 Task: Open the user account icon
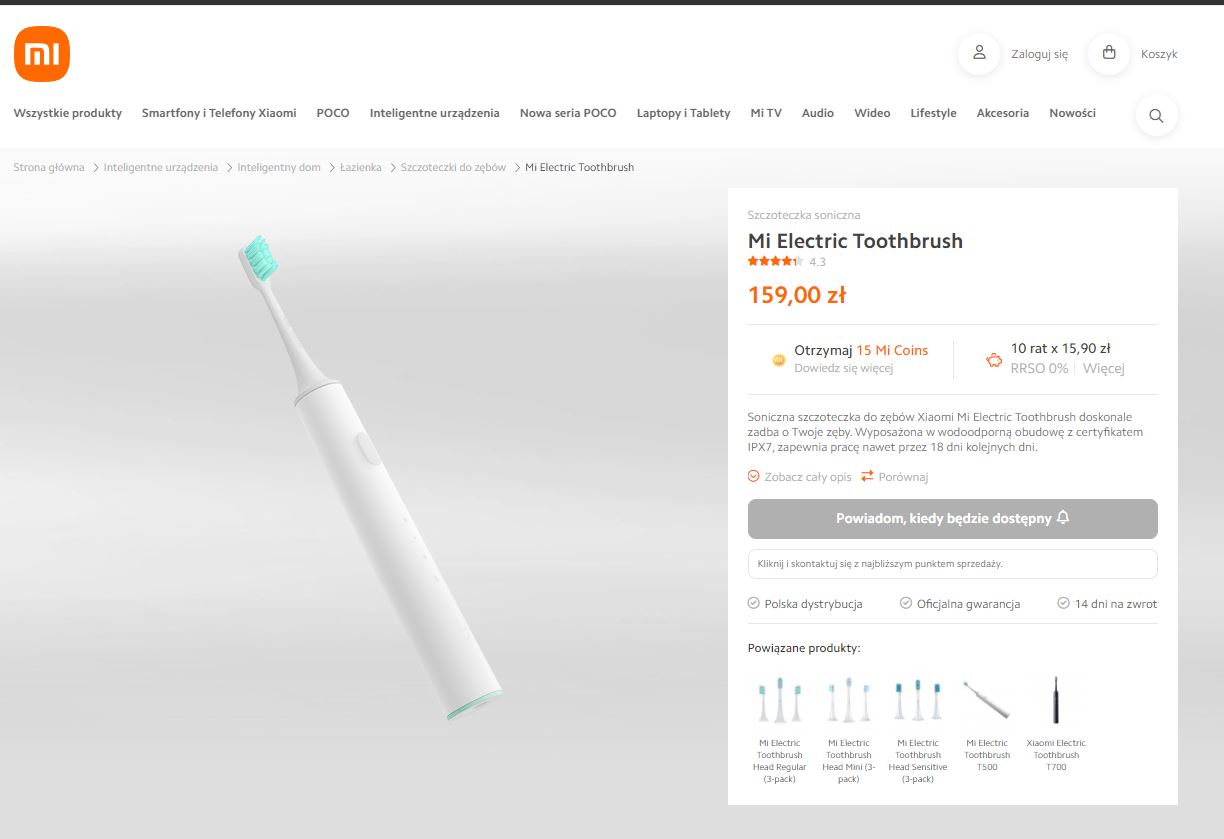[x=979, y=54]
